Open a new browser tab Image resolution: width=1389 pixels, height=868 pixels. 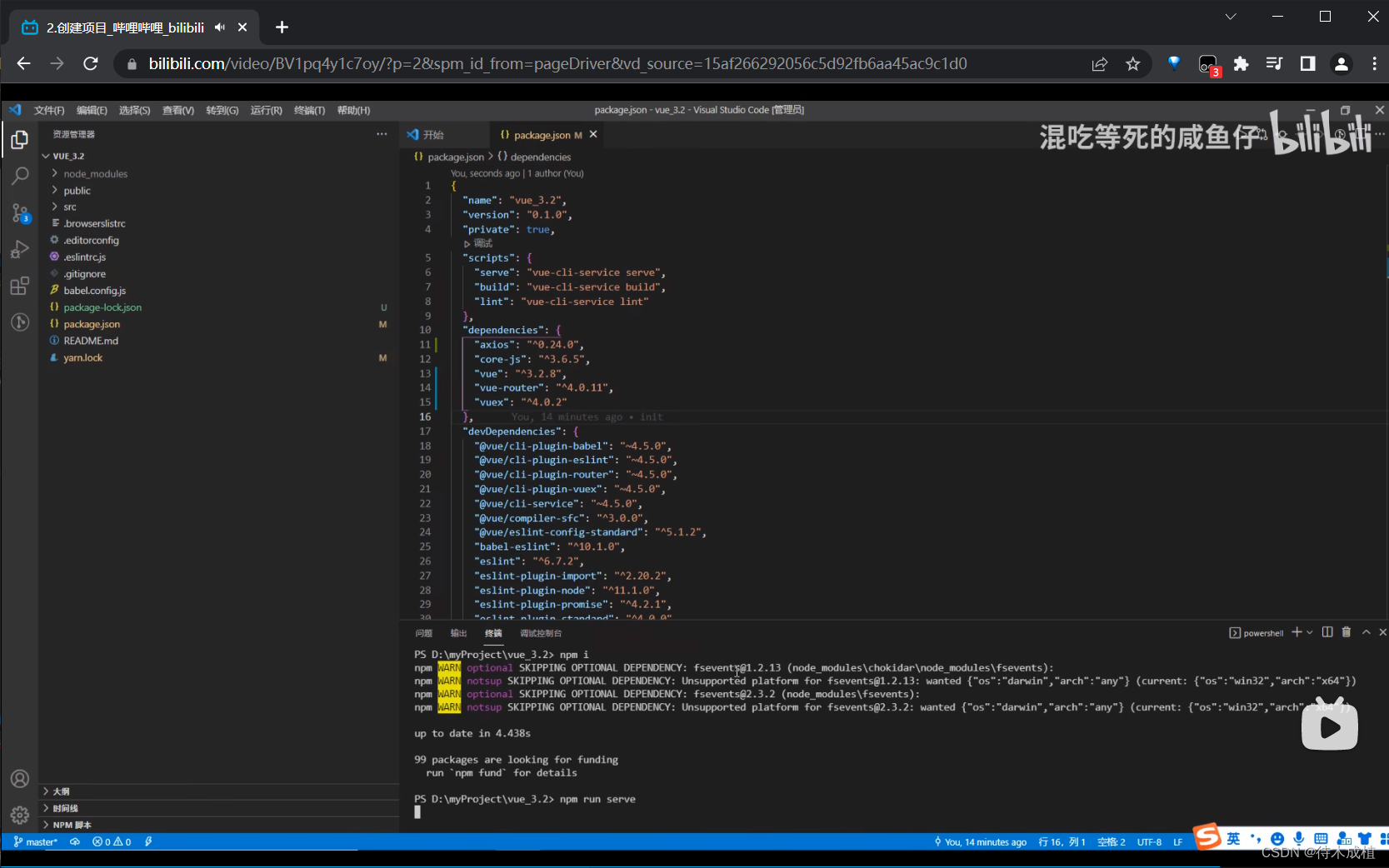(282, 27)
